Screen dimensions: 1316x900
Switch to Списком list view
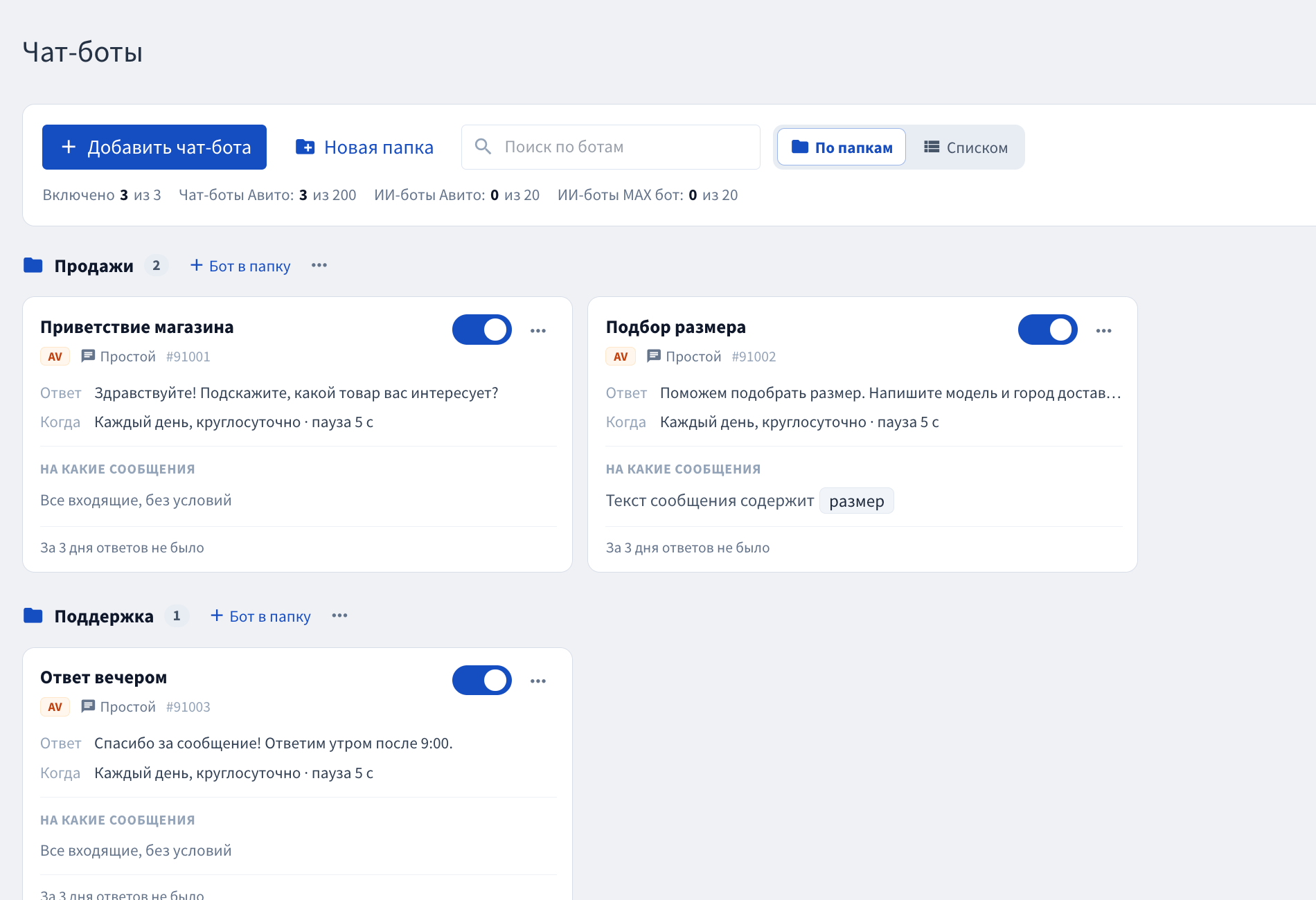(966, 147)
